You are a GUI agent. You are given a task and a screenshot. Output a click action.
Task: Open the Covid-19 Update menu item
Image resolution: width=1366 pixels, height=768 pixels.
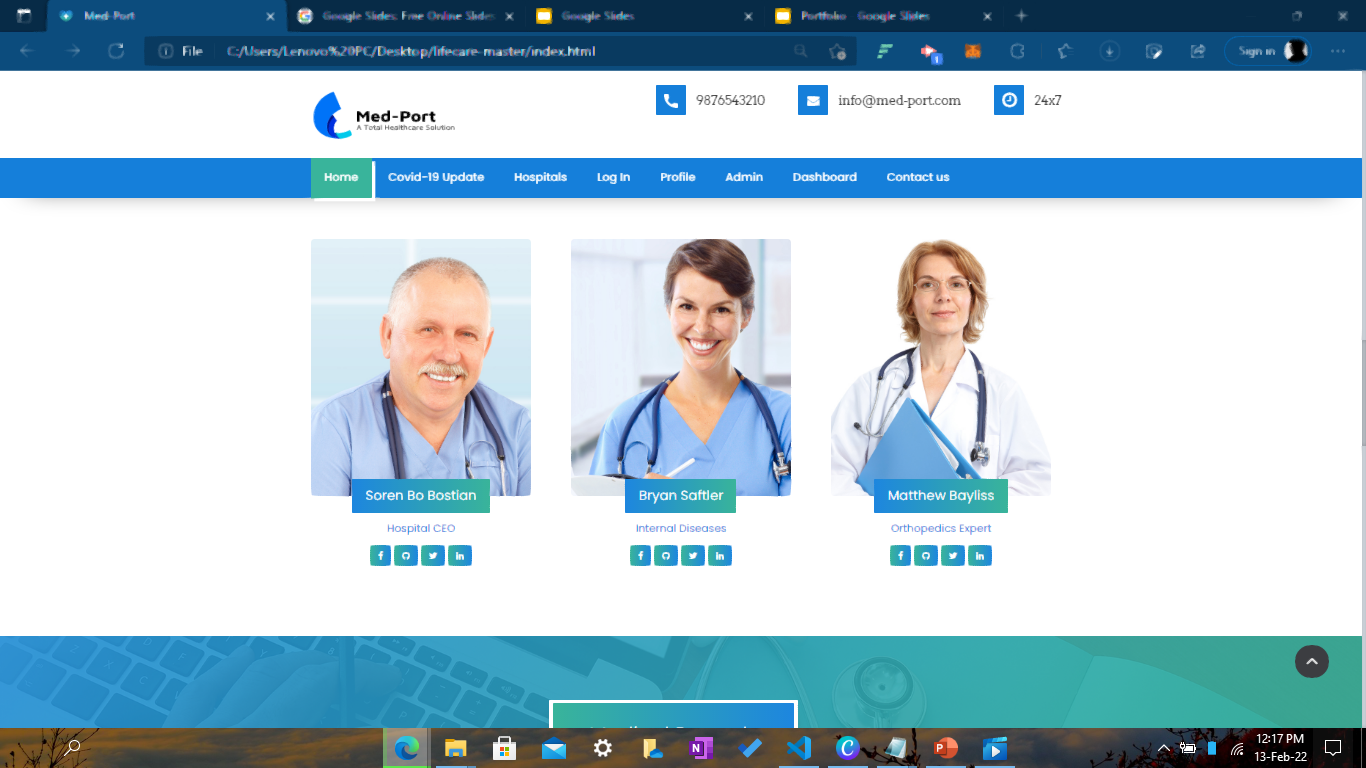point(436,177)
